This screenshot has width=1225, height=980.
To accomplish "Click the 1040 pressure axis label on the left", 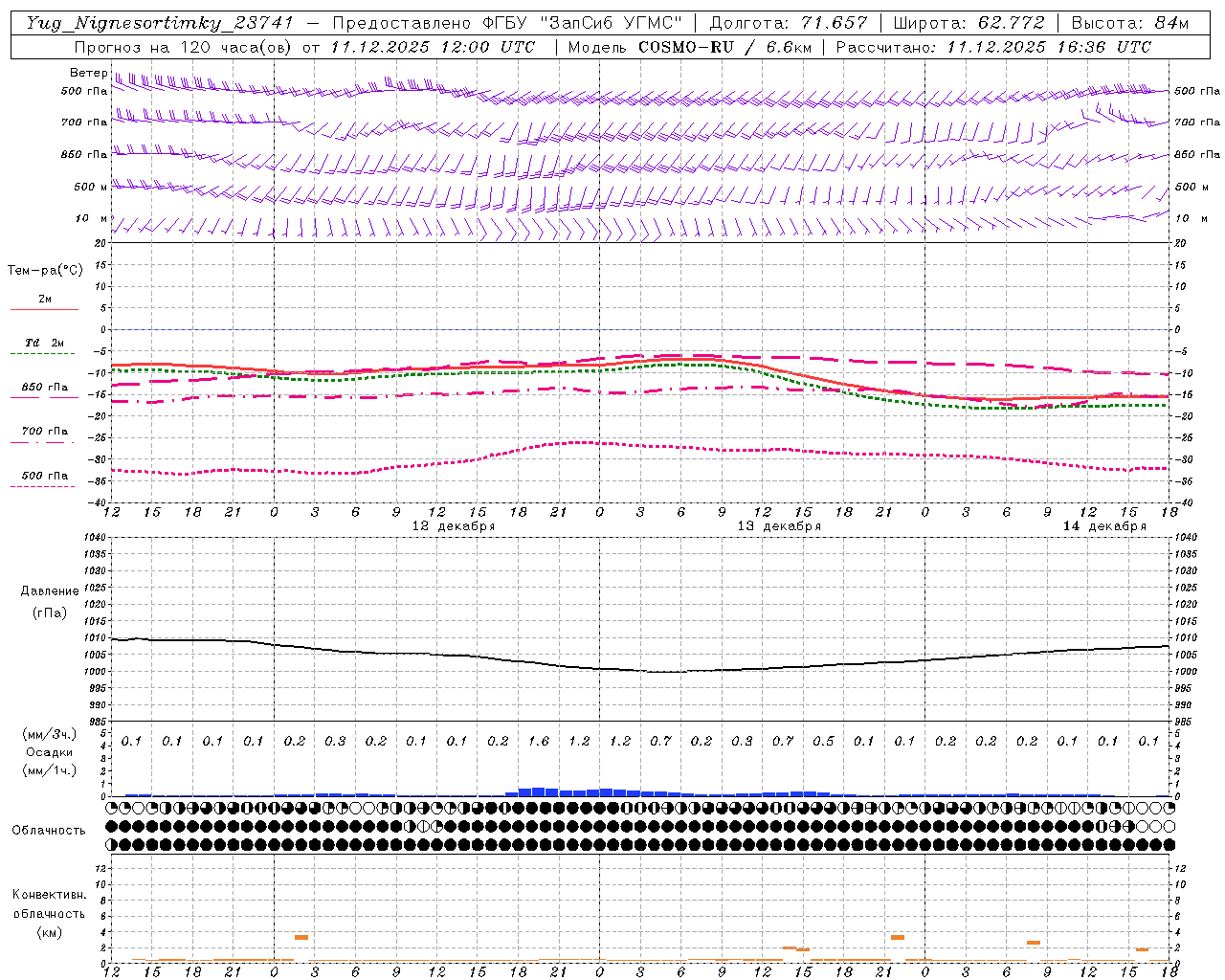I will click(94, 537).
